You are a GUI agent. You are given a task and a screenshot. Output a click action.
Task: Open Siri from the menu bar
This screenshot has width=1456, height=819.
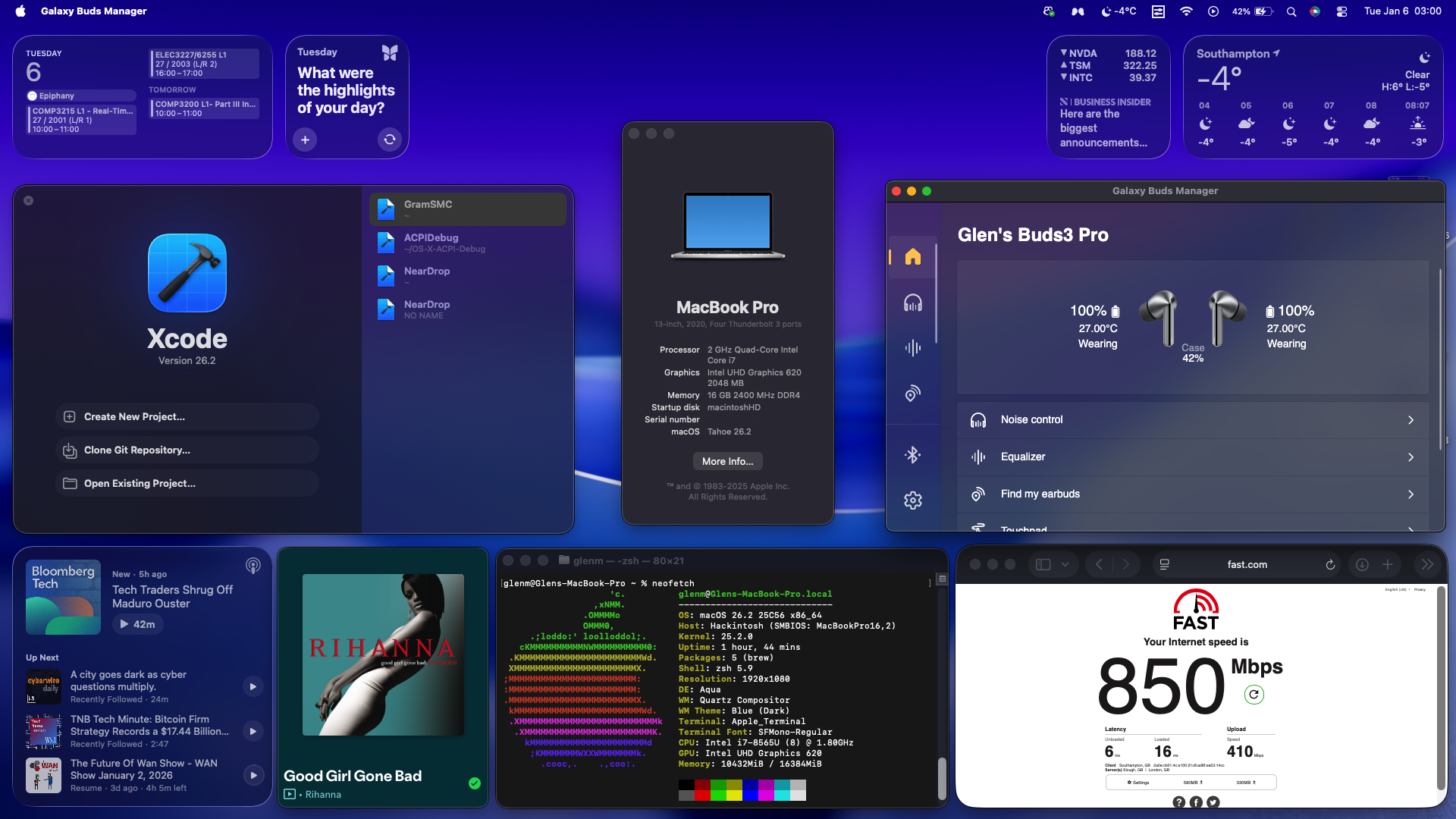(x=1315, y=11)
